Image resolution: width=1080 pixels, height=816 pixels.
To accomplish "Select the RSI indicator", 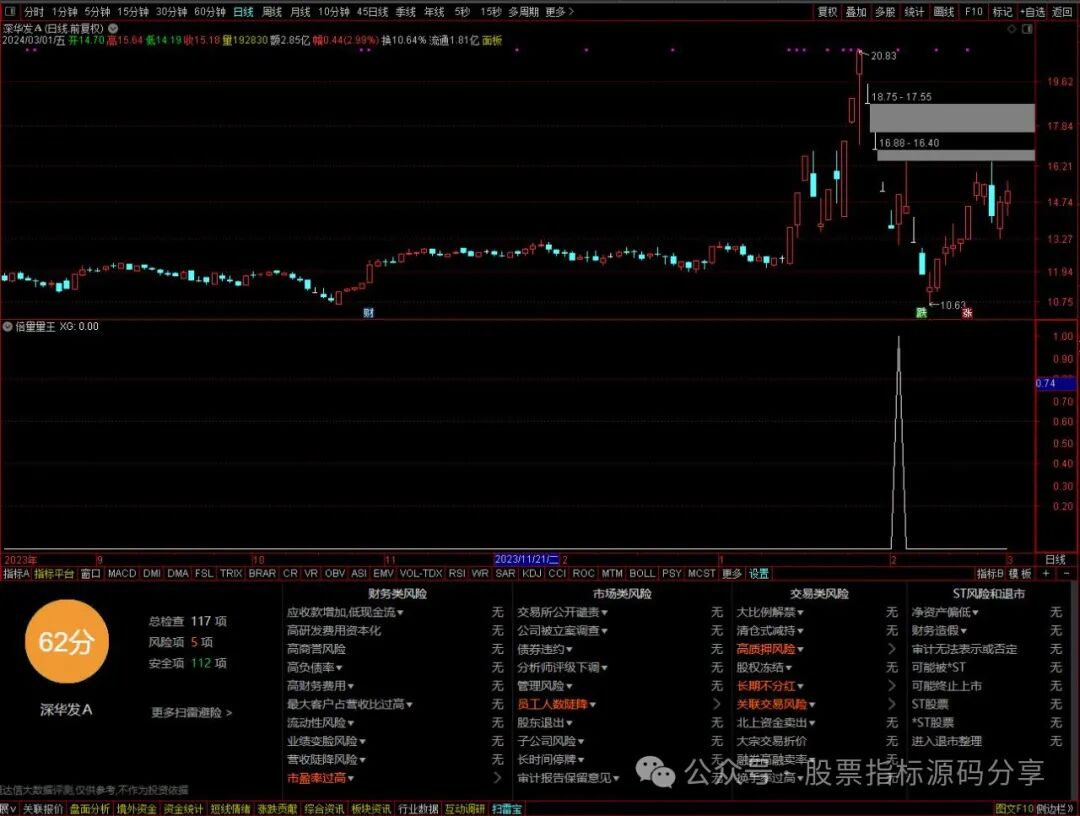I will (x=457, y=573).
